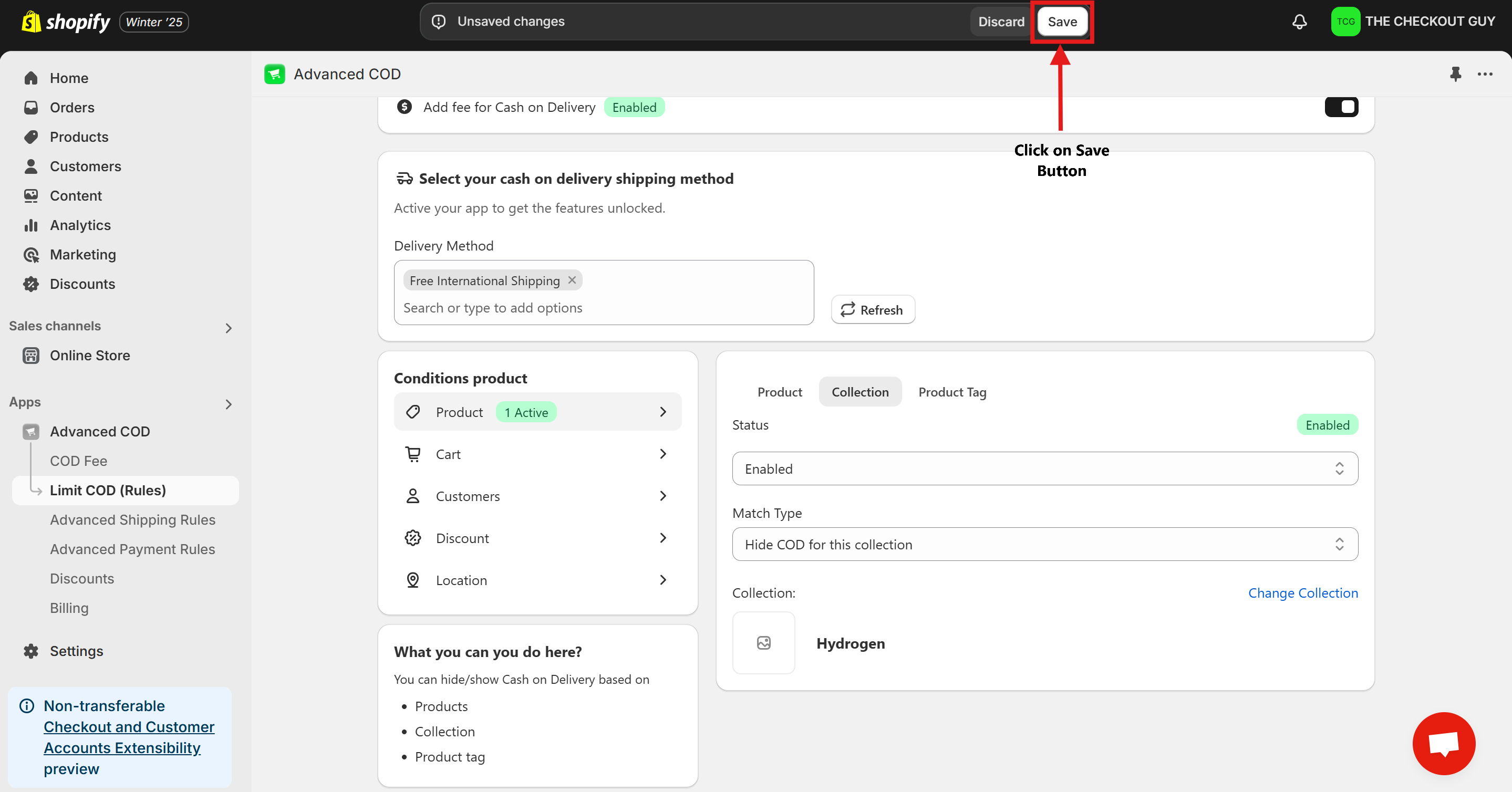The height and width of the screenshot is (792, 1512).
Task: Click the Advanced COD green app icon
Action: (x=274, y=74)
